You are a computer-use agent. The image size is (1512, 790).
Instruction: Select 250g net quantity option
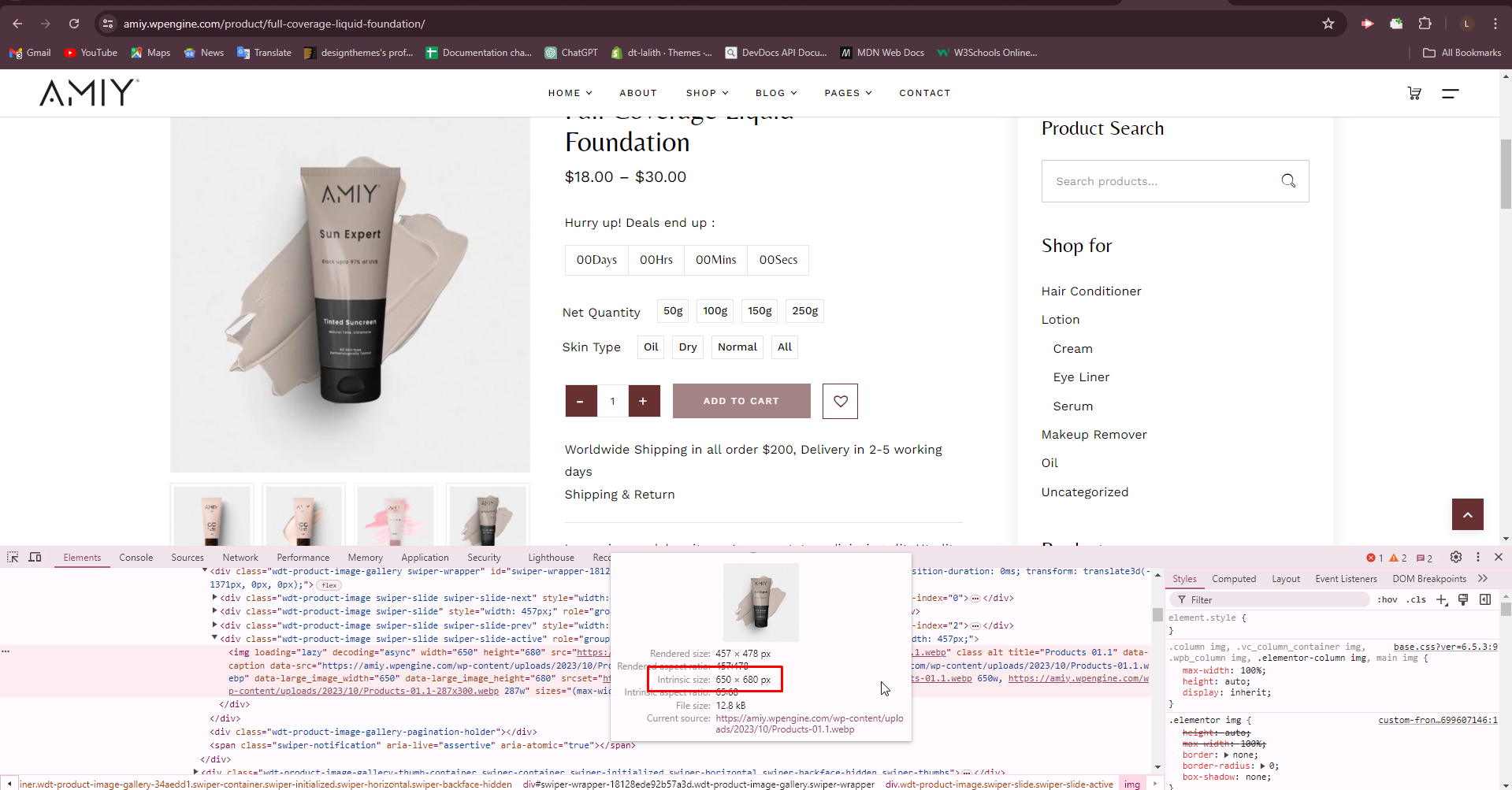pos(804,311)
